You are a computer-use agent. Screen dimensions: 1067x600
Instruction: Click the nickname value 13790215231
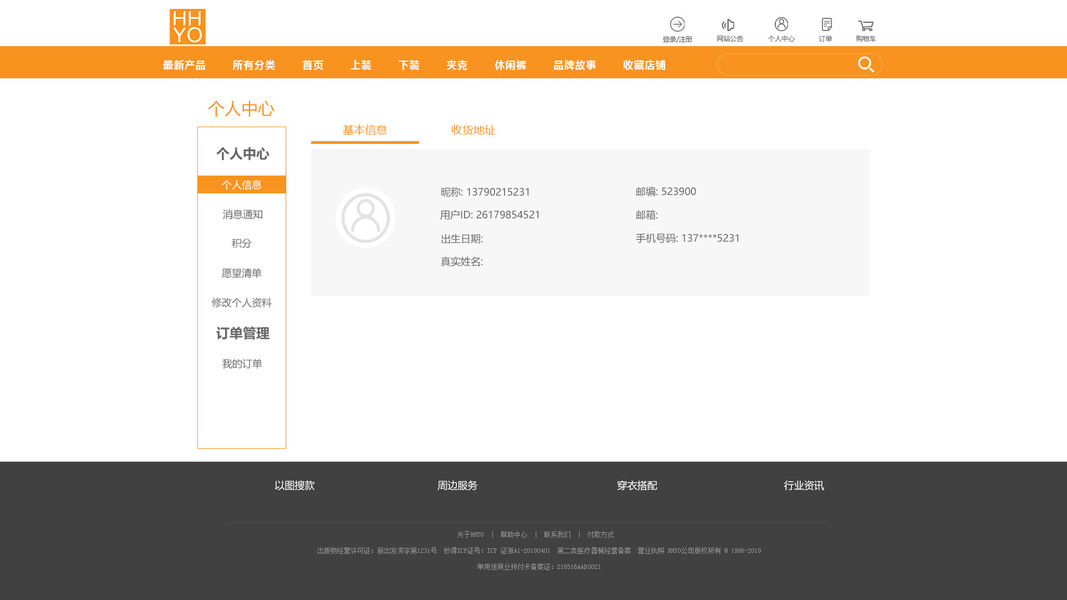coord(498,192)
